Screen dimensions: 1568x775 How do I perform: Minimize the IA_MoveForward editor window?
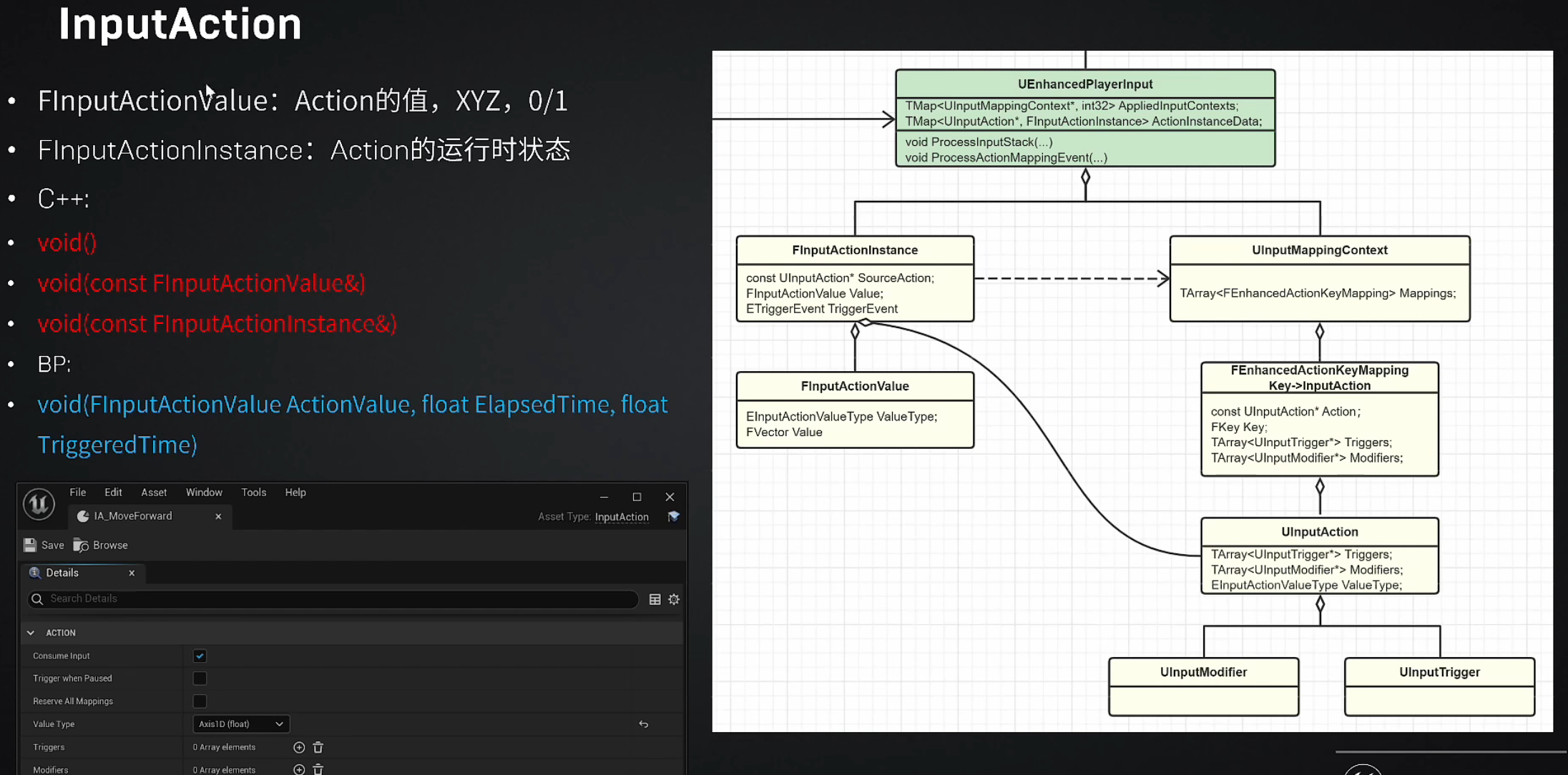(604, 497)
